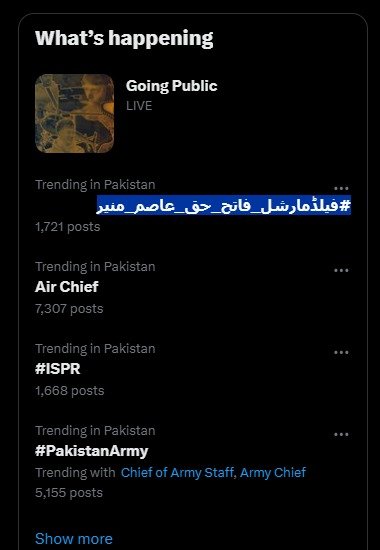Select the highlighted Urdu hashtag trend
The height and width of the screenshot is (550, 380).
click(x=224, y=206)
